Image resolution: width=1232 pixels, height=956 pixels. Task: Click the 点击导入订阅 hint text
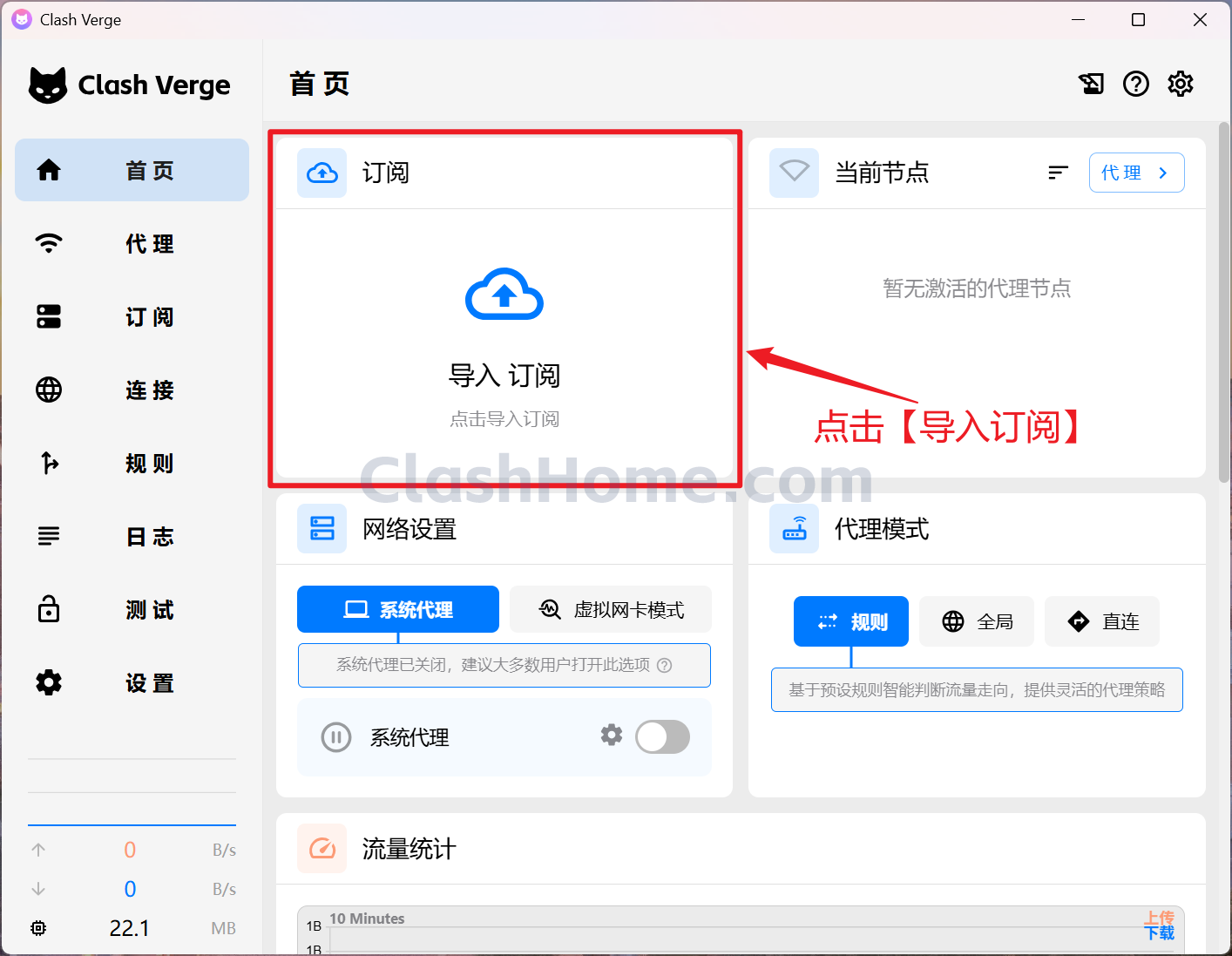504,419
